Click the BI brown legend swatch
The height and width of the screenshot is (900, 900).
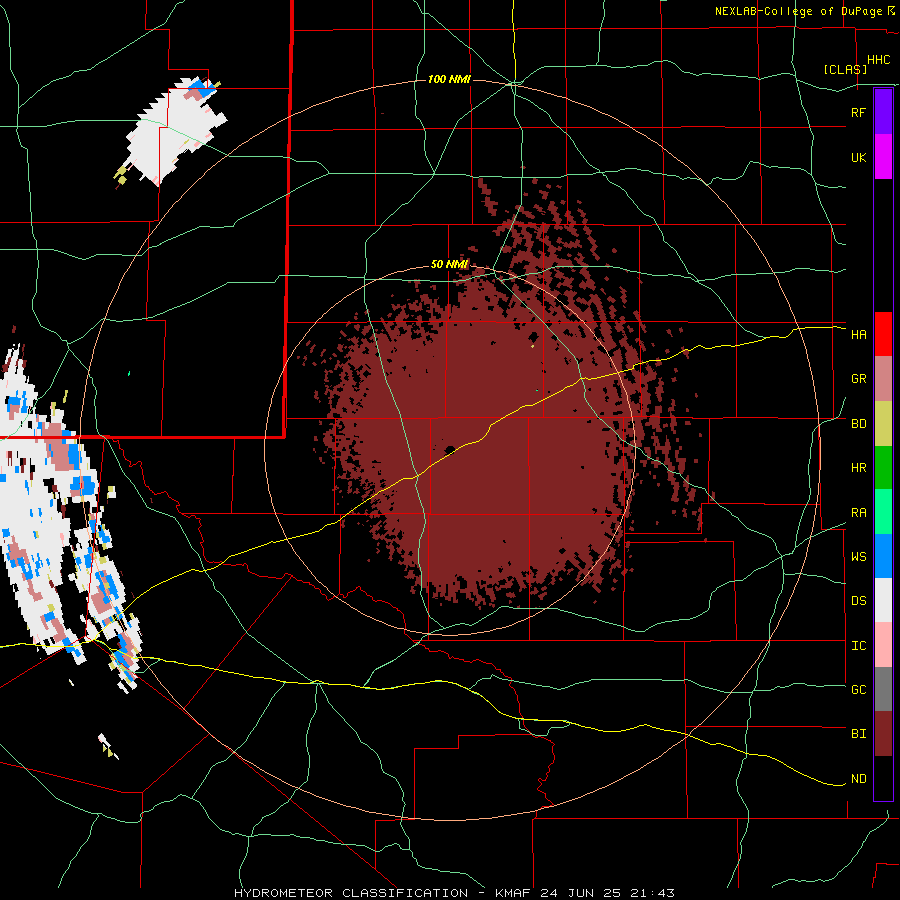[x=883, y=734]
